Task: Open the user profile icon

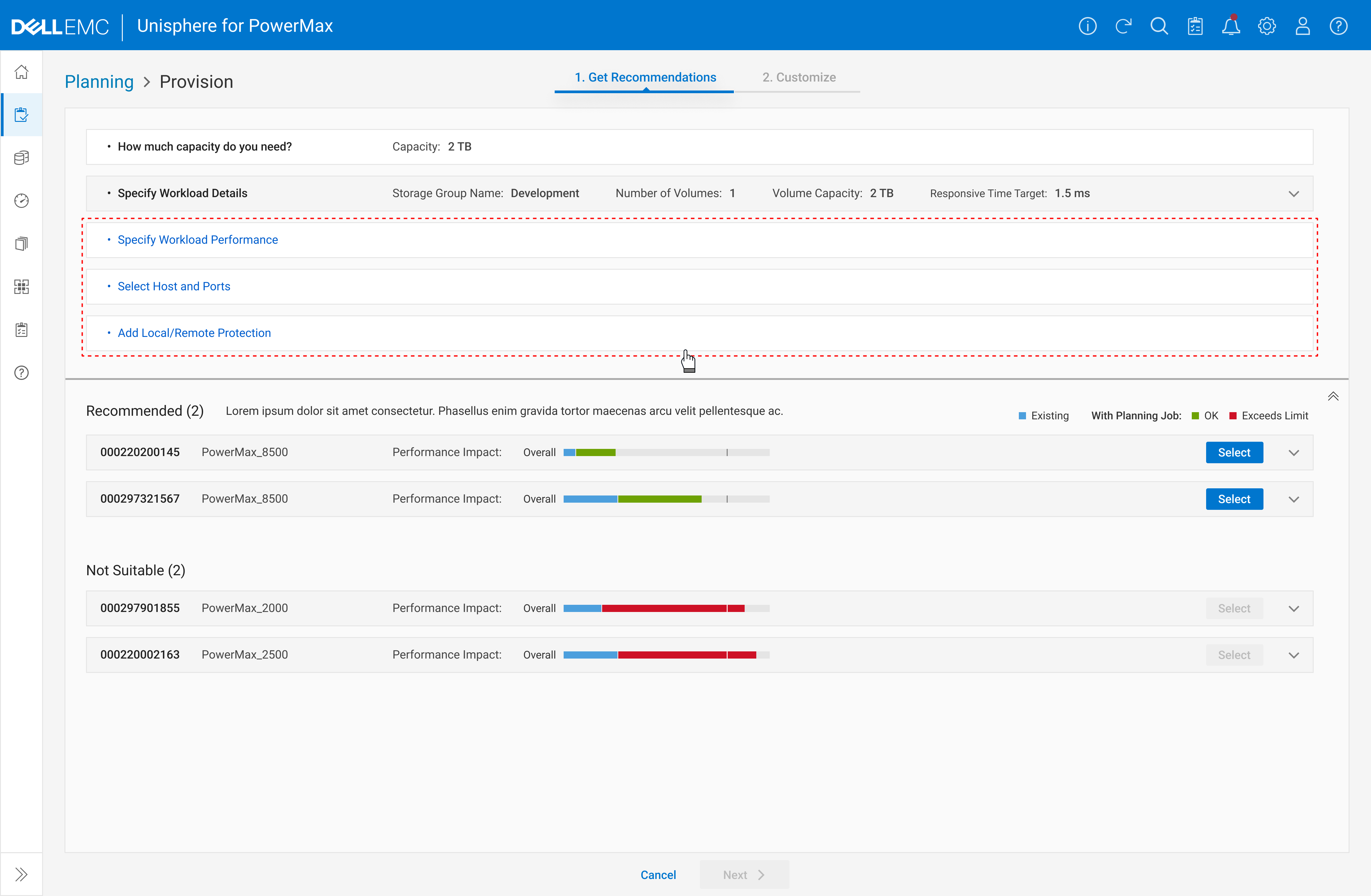Action: [1302, 26]
